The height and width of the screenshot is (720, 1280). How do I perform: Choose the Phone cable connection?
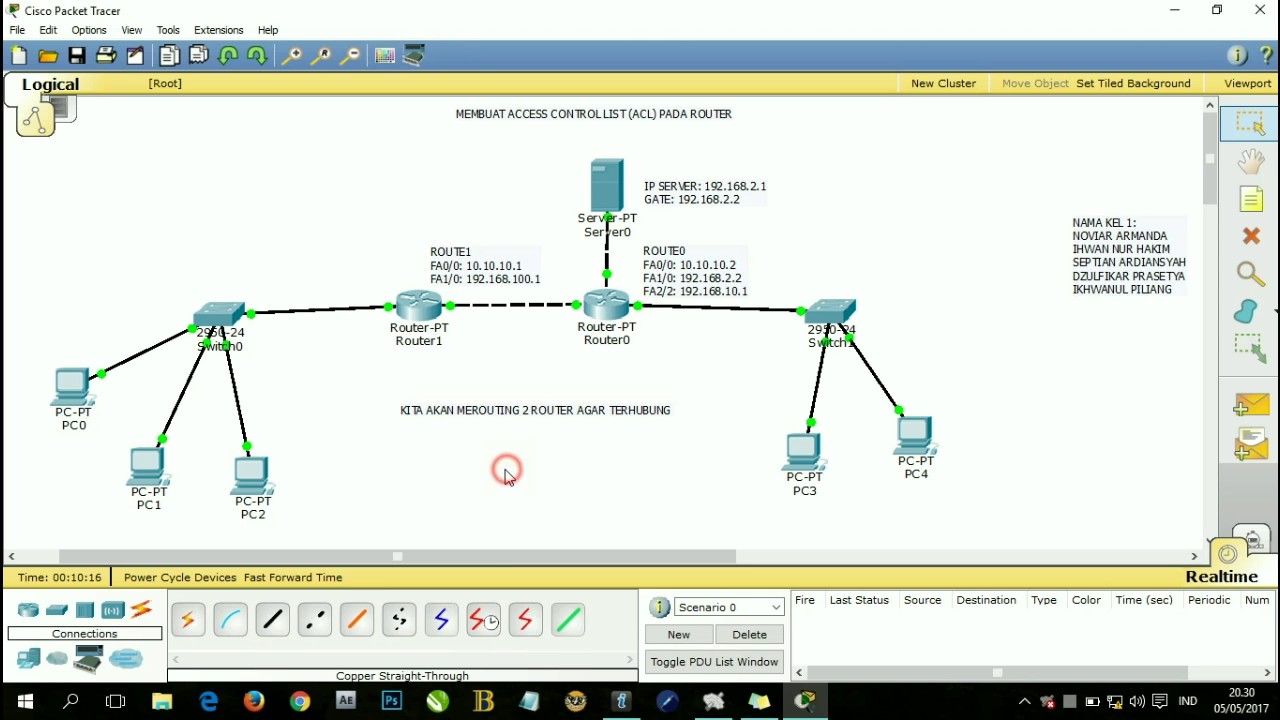(x=399, y=621)
